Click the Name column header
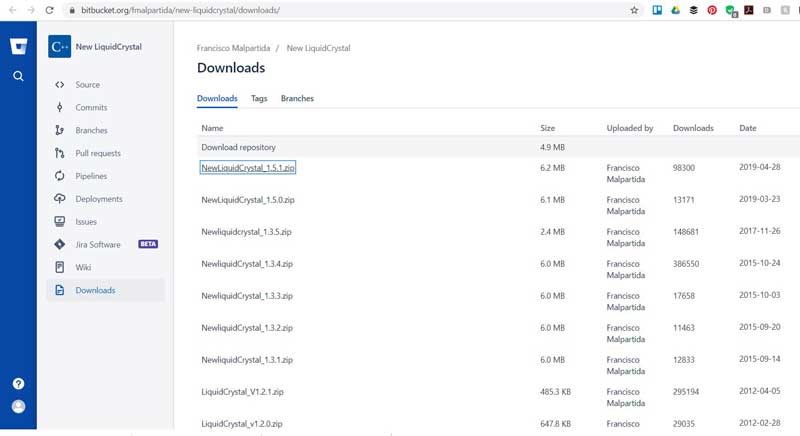Screen dimensions: 800x436 212,128
